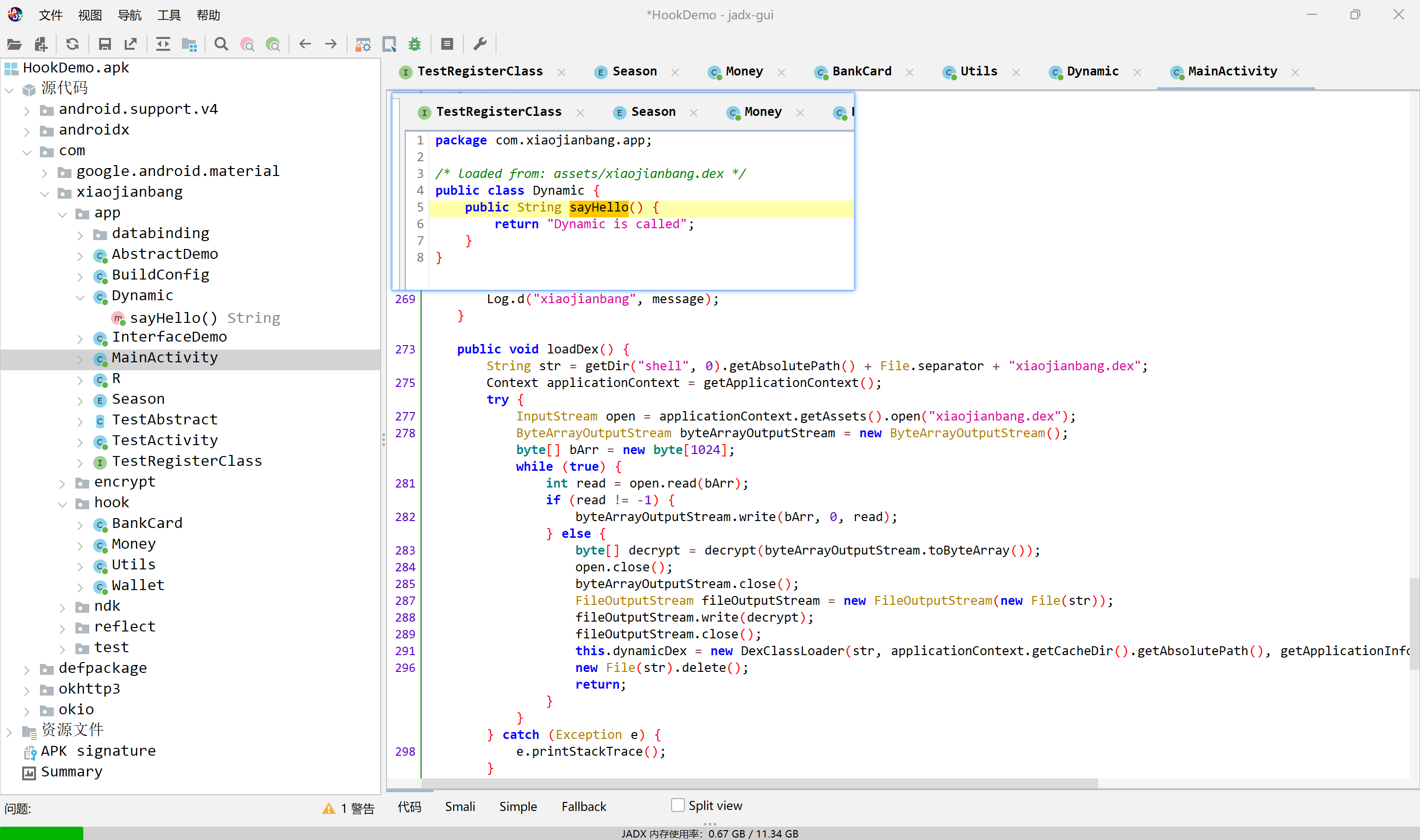
Task: Open the debugger green bug icon
Action: 415,44
